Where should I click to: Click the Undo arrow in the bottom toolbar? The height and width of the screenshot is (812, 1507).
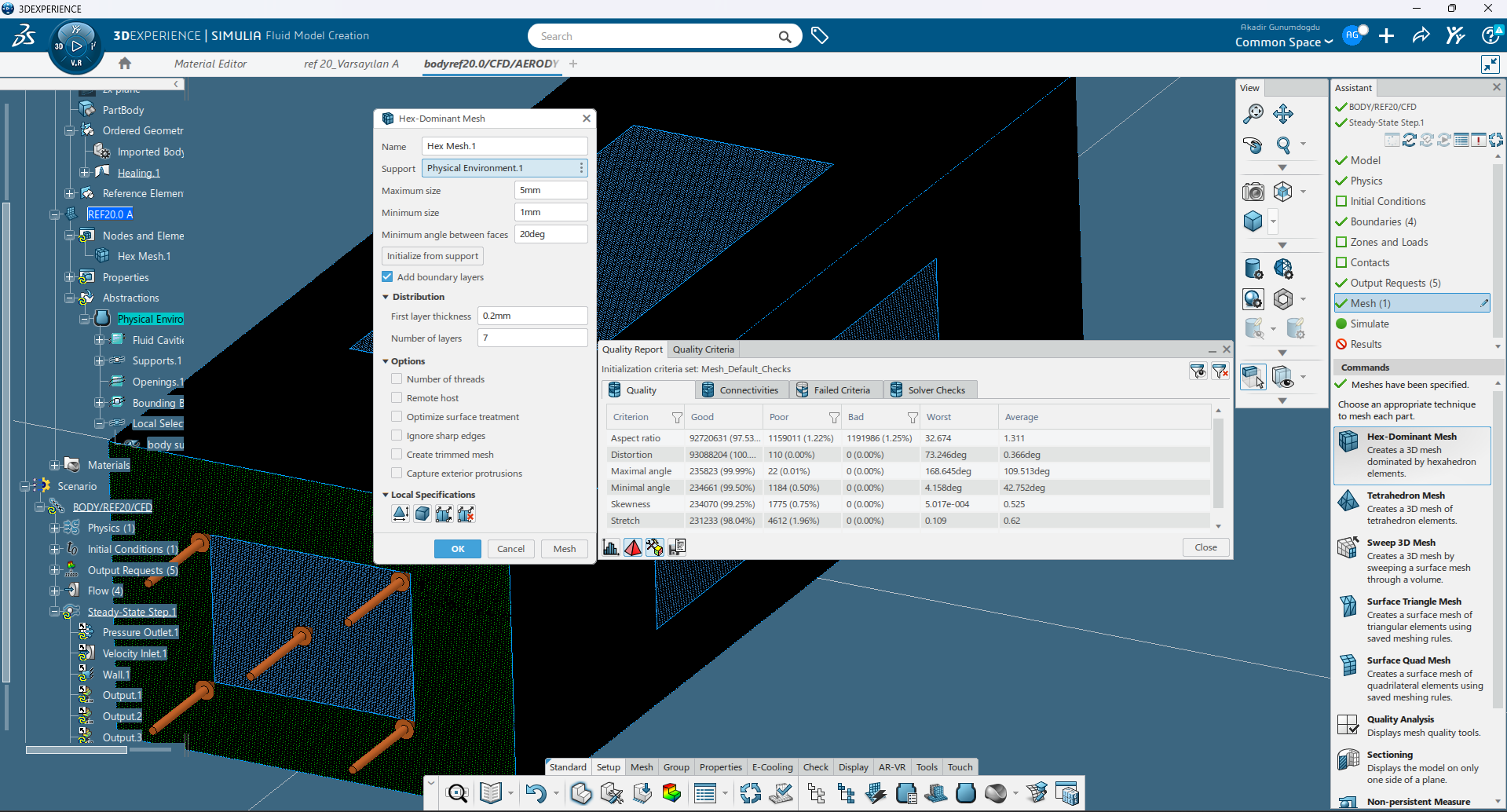[x=536, y=793]
